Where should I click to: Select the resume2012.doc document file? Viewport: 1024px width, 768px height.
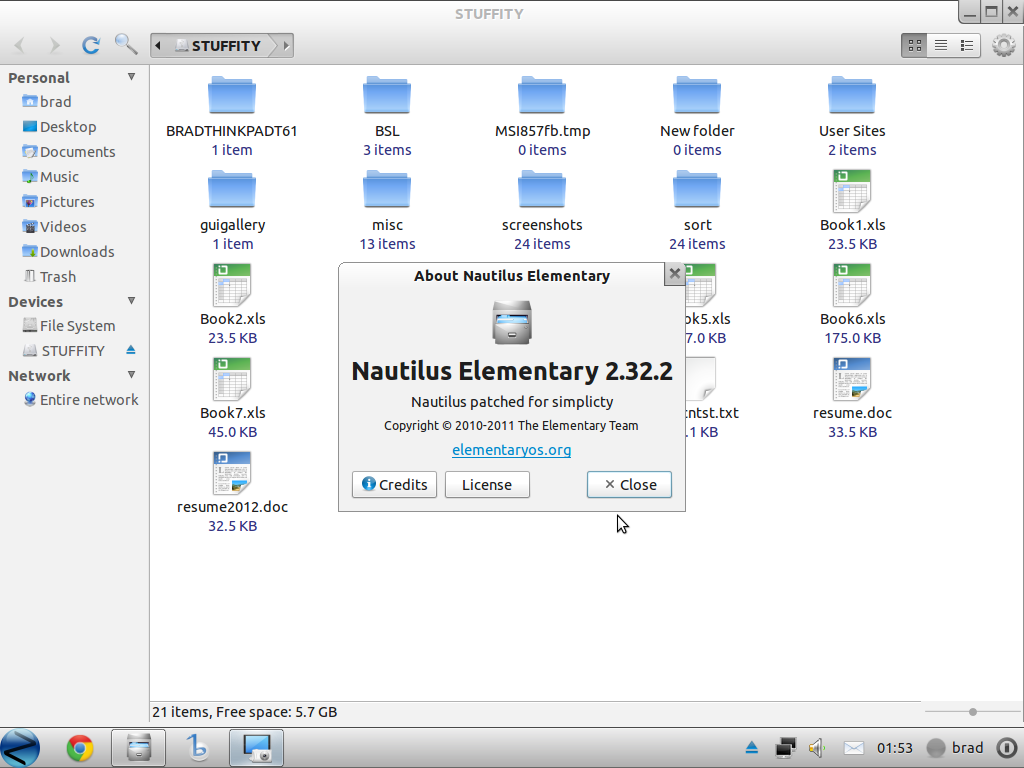pyautogui.click(x=232, y=473)
